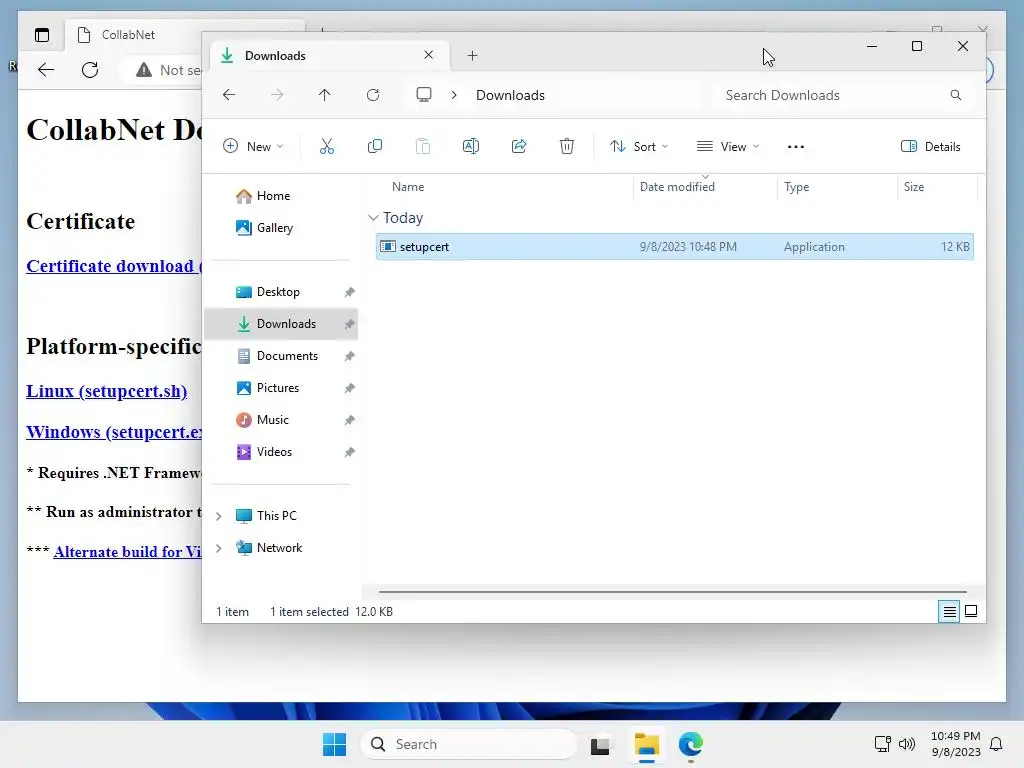
Task: Click Certificate download link in browser
Action: 114,266
